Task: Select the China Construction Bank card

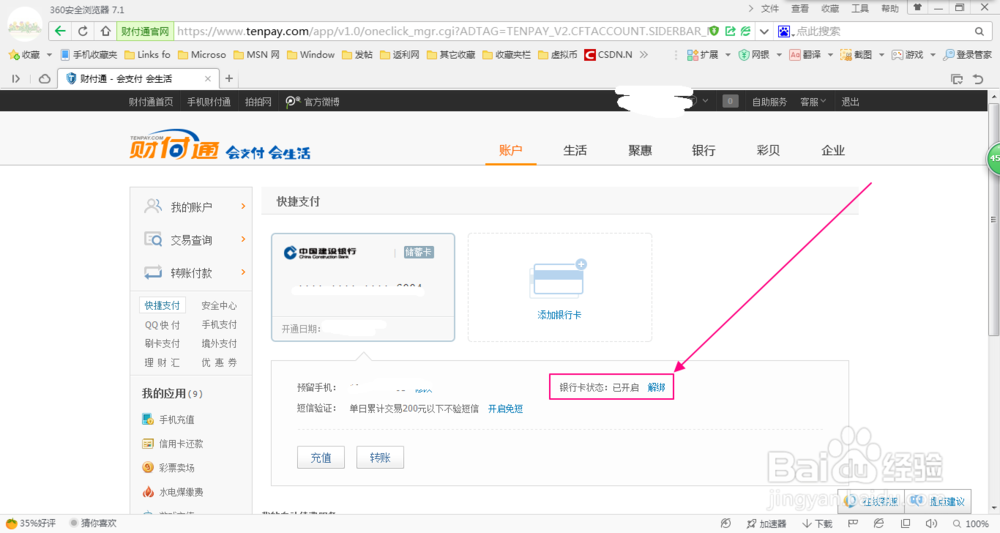Action: 363,287
